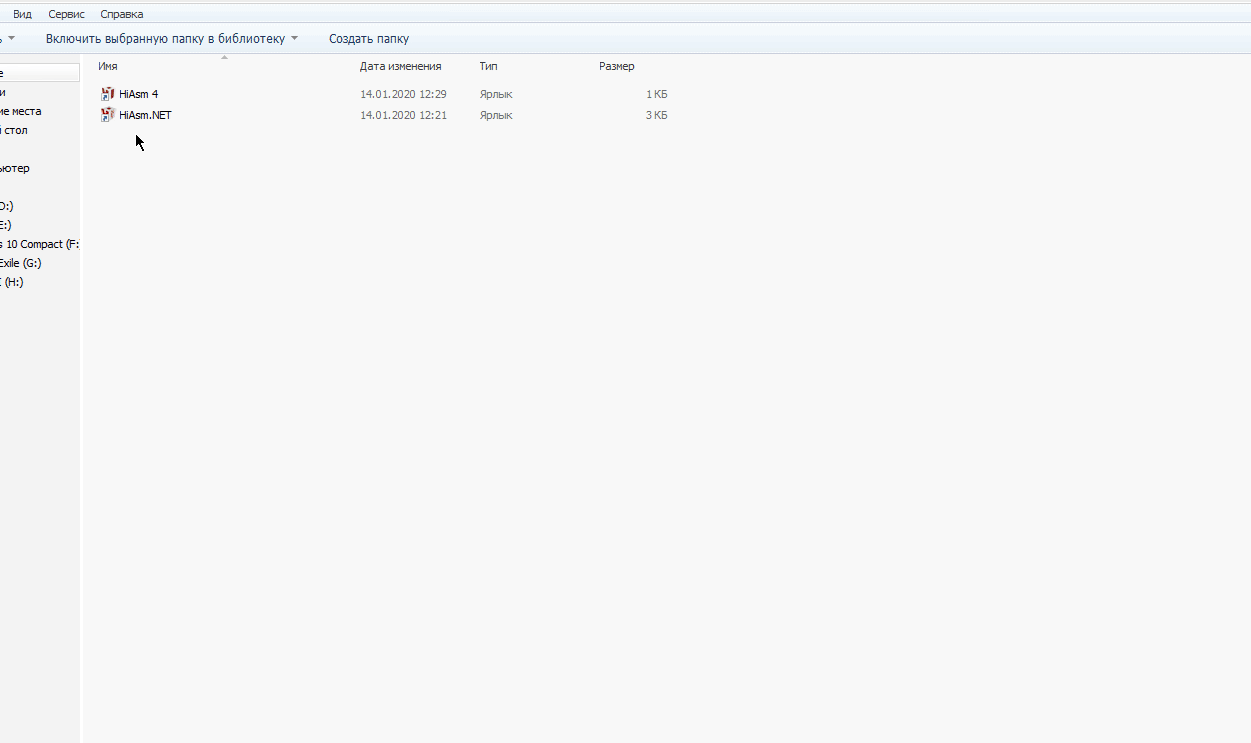The height and width of the screenshot is (743, 1251).
Task: Sort files by the Имя column header
Action: point(108,66)
